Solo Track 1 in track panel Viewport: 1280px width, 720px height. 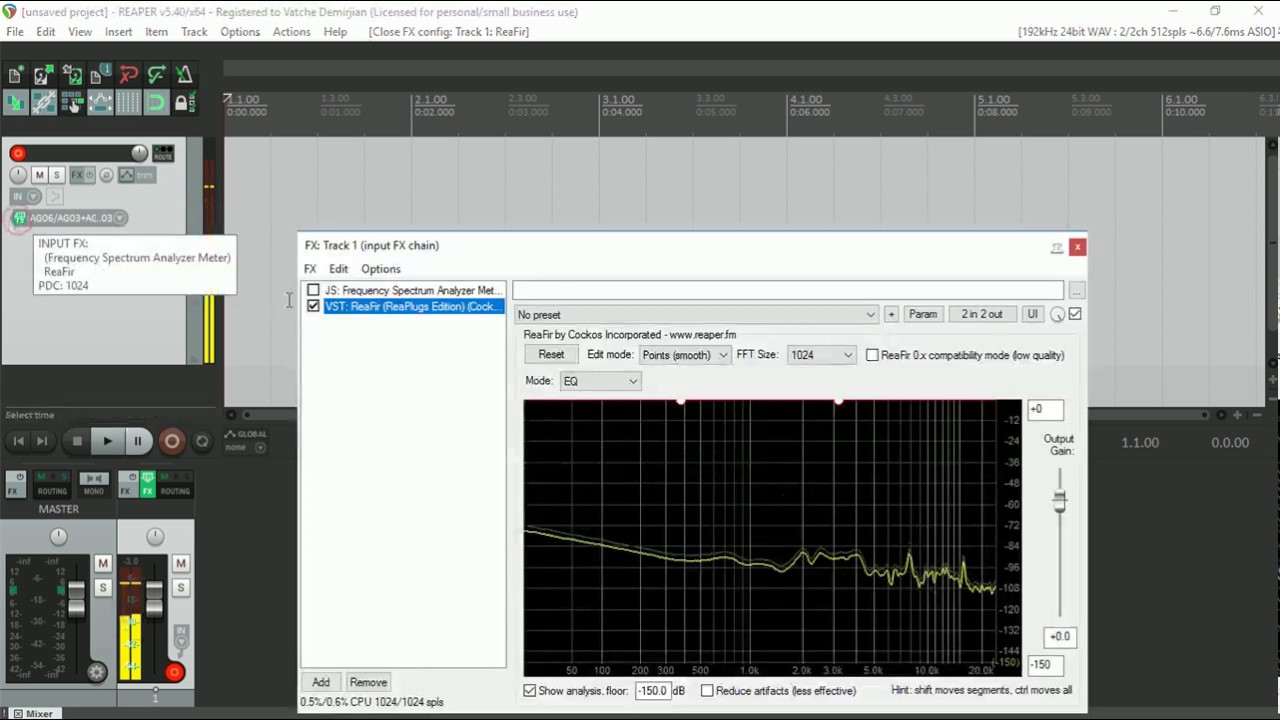pos(57,175)
